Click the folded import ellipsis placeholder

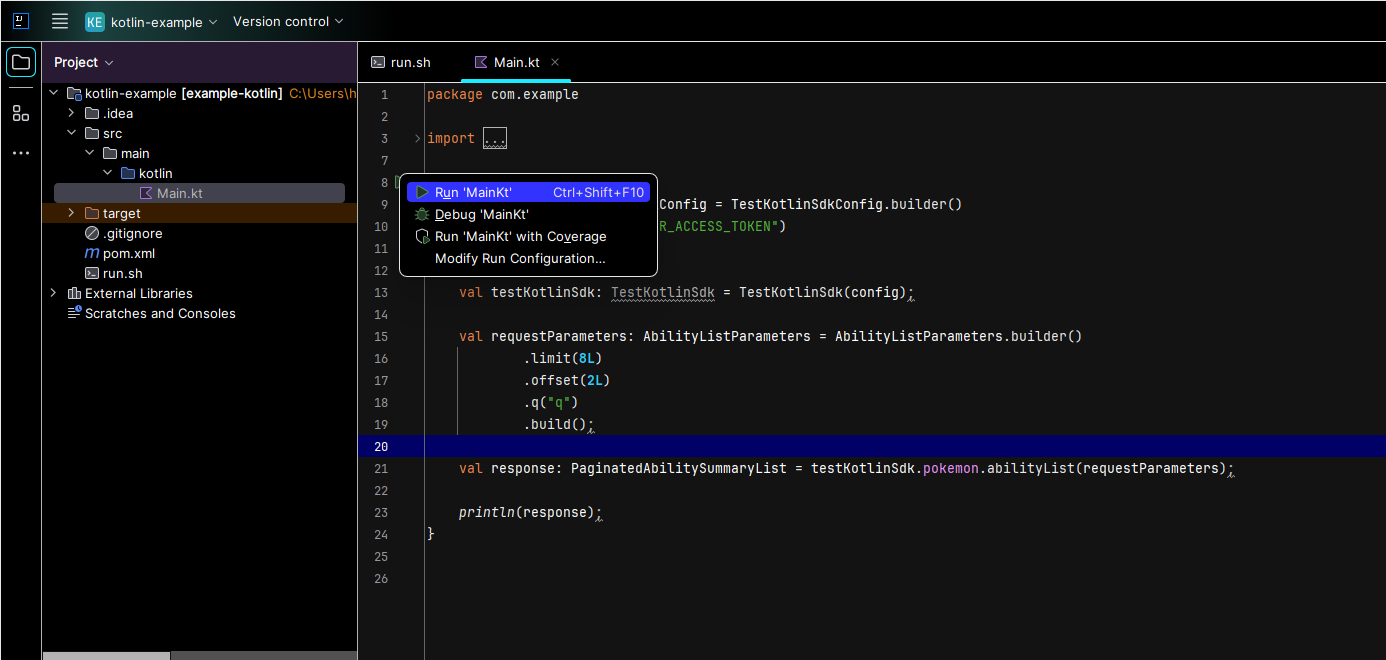coord(495,138)
